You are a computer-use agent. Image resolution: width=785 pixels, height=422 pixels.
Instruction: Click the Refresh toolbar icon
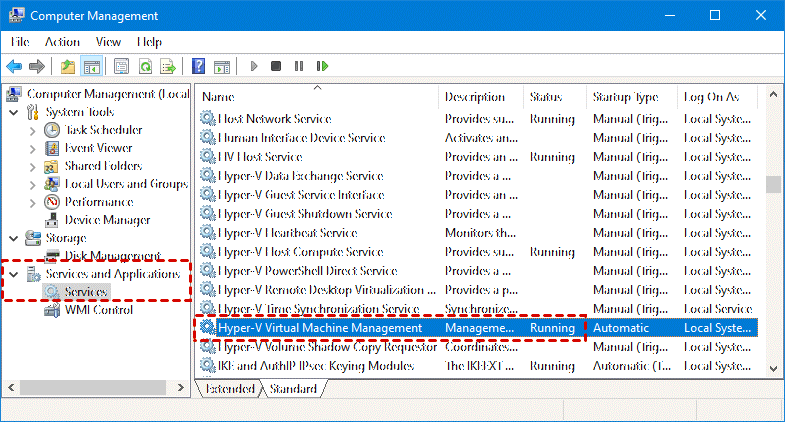tap(145, 66)
